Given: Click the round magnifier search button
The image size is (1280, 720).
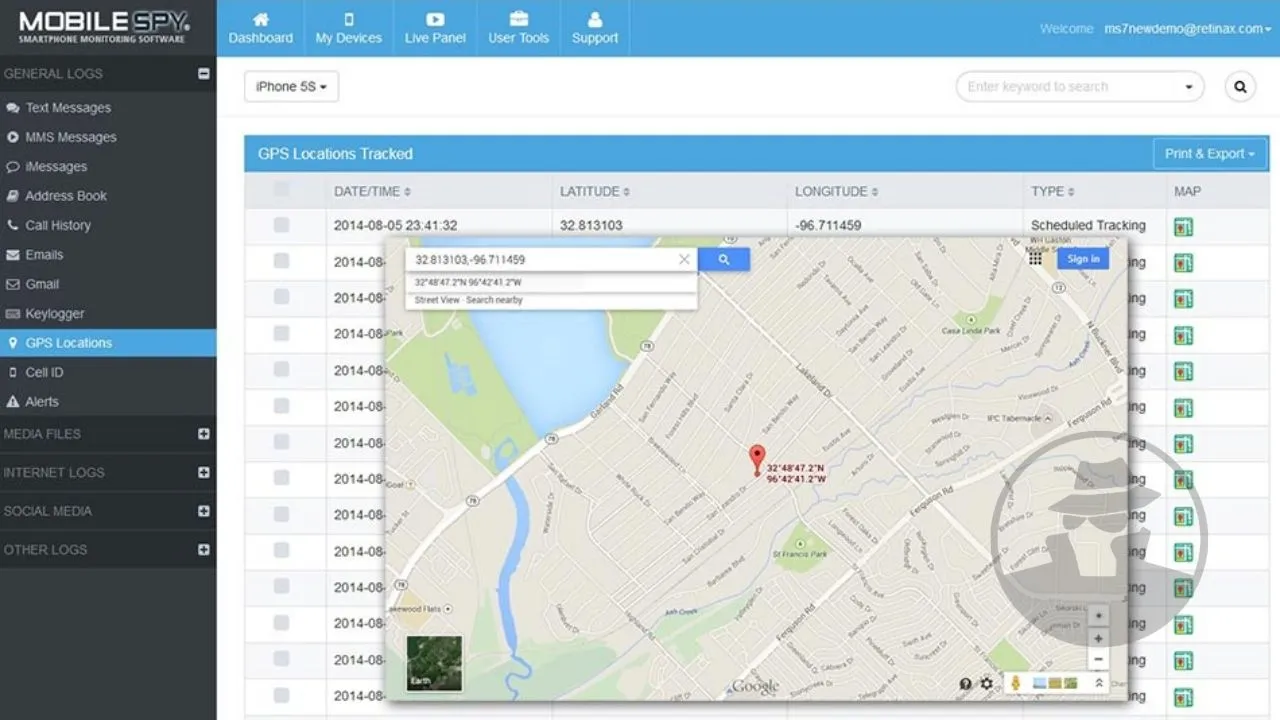Looking at the screenshot, I should 1240,87.
